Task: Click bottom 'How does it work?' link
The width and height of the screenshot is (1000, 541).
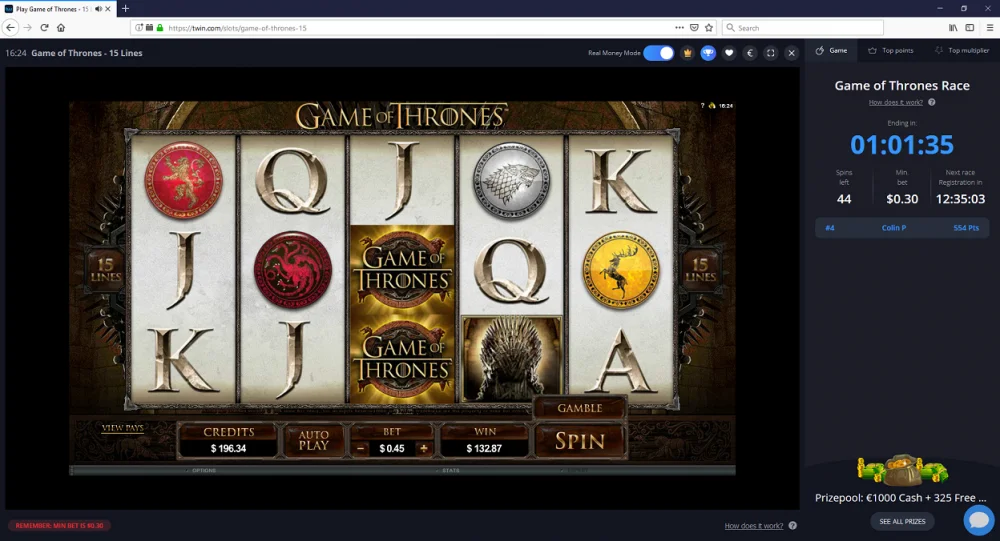Action: (754, 526)
